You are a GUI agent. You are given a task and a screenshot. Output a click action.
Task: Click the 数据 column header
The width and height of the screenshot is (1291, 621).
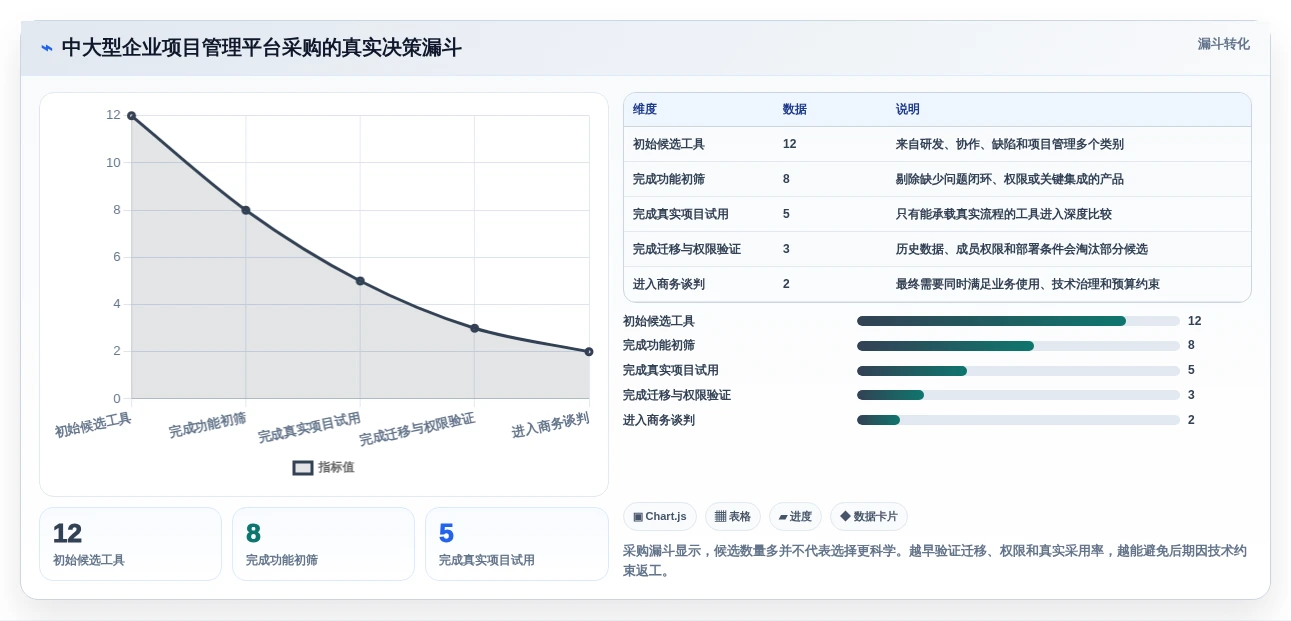[795, 109]
